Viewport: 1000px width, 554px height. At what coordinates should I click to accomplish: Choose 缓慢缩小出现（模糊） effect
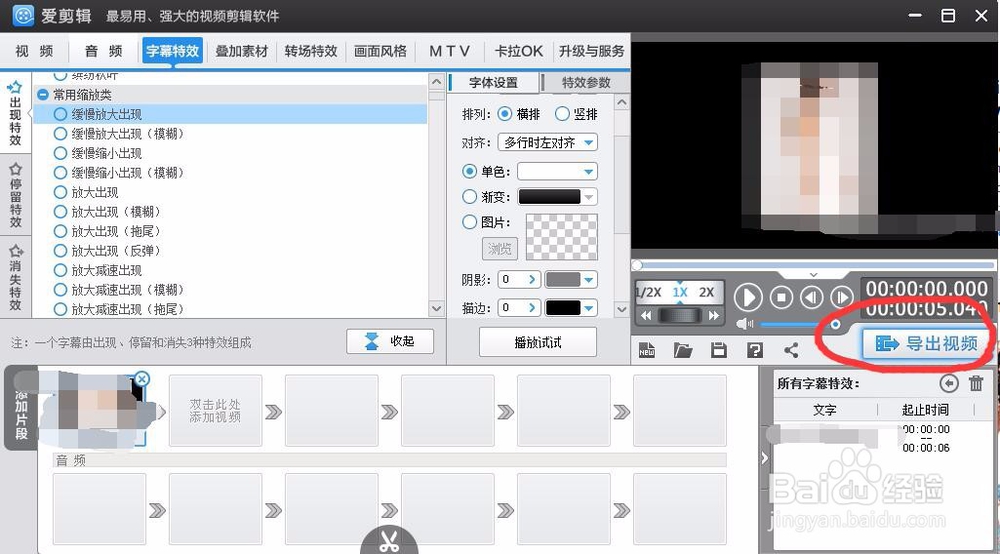pos(119,173)
